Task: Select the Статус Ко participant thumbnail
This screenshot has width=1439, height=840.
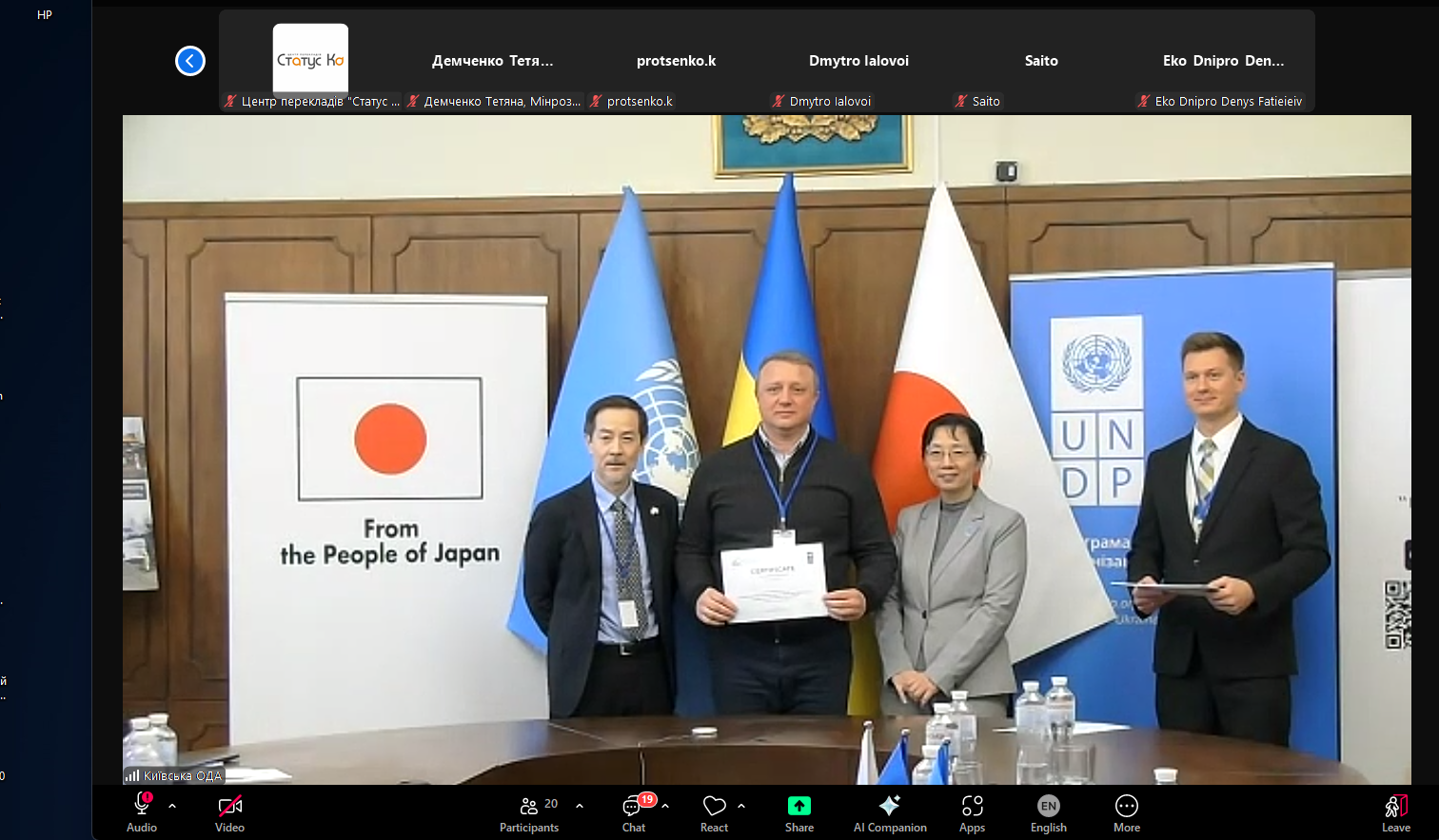Action: click(310, 60)
